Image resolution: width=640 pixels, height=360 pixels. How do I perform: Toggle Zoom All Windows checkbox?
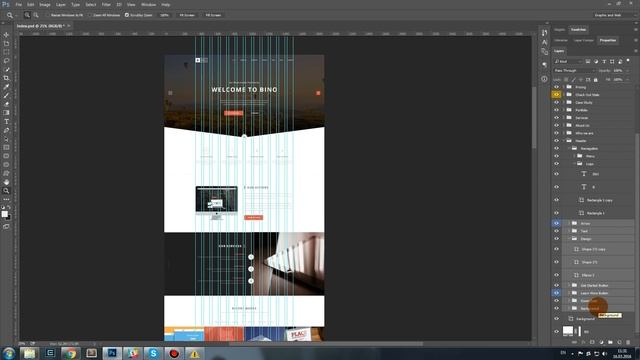tap(90, 15)
